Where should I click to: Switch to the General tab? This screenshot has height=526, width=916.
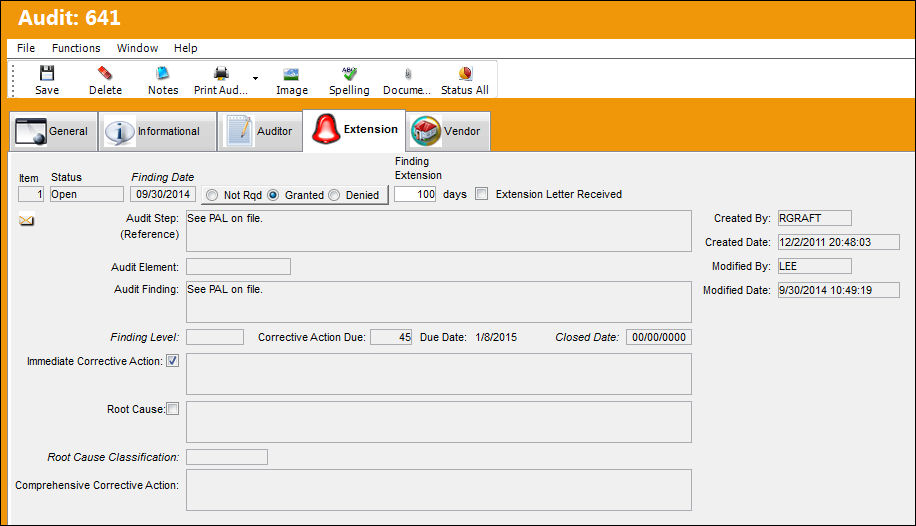(x=54, y=131)
